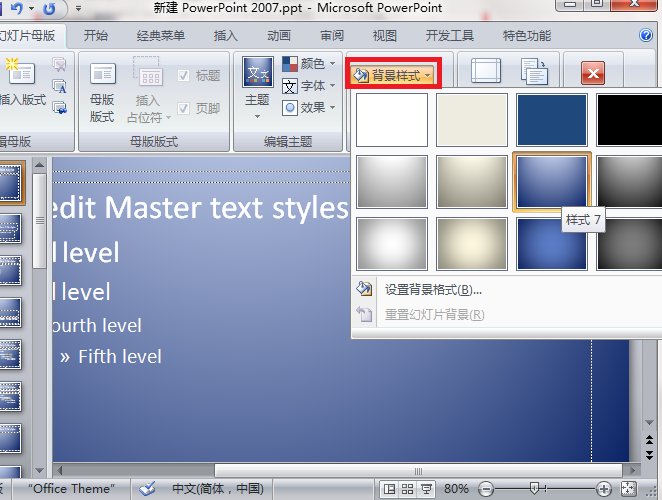
Task: Choose the cream radial gradient swatch
Action: coord(472,244)
